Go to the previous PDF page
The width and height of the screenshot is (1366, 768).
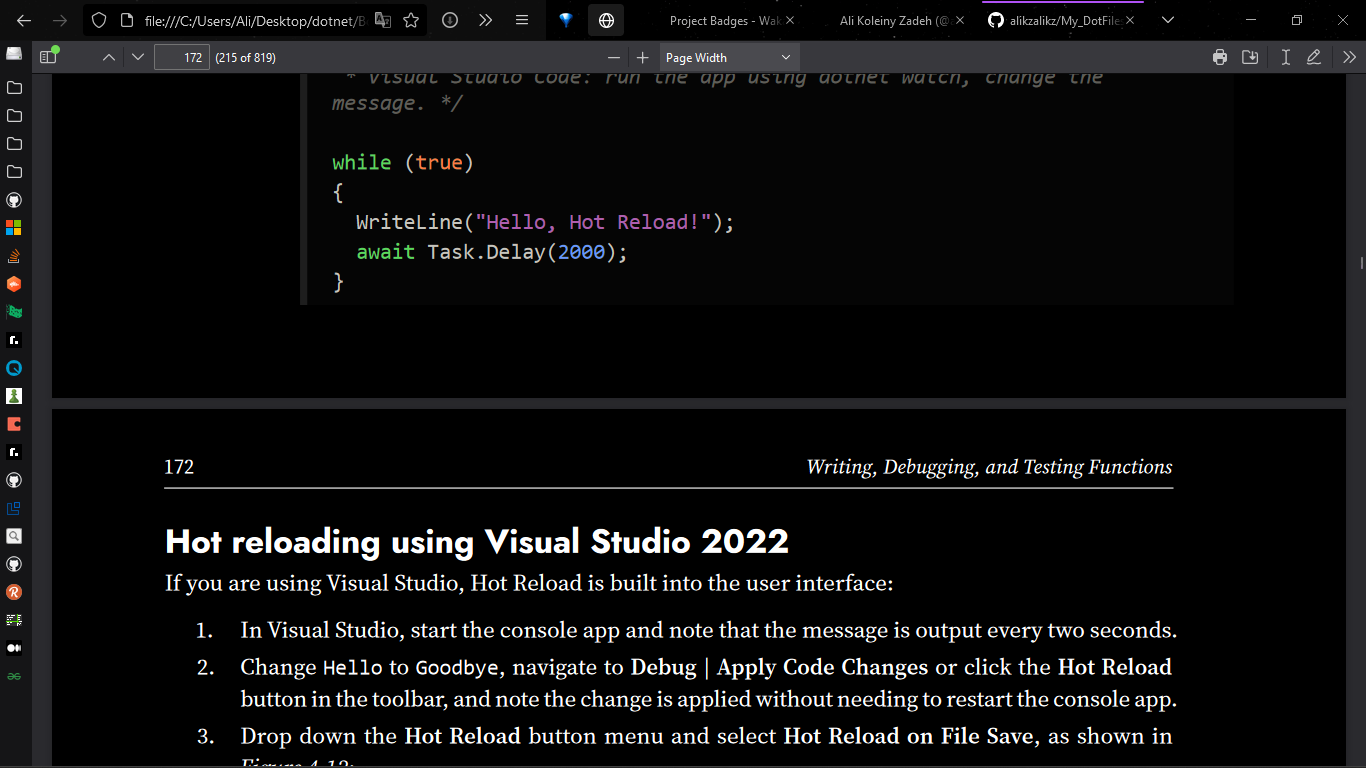(x=109, y=57)
